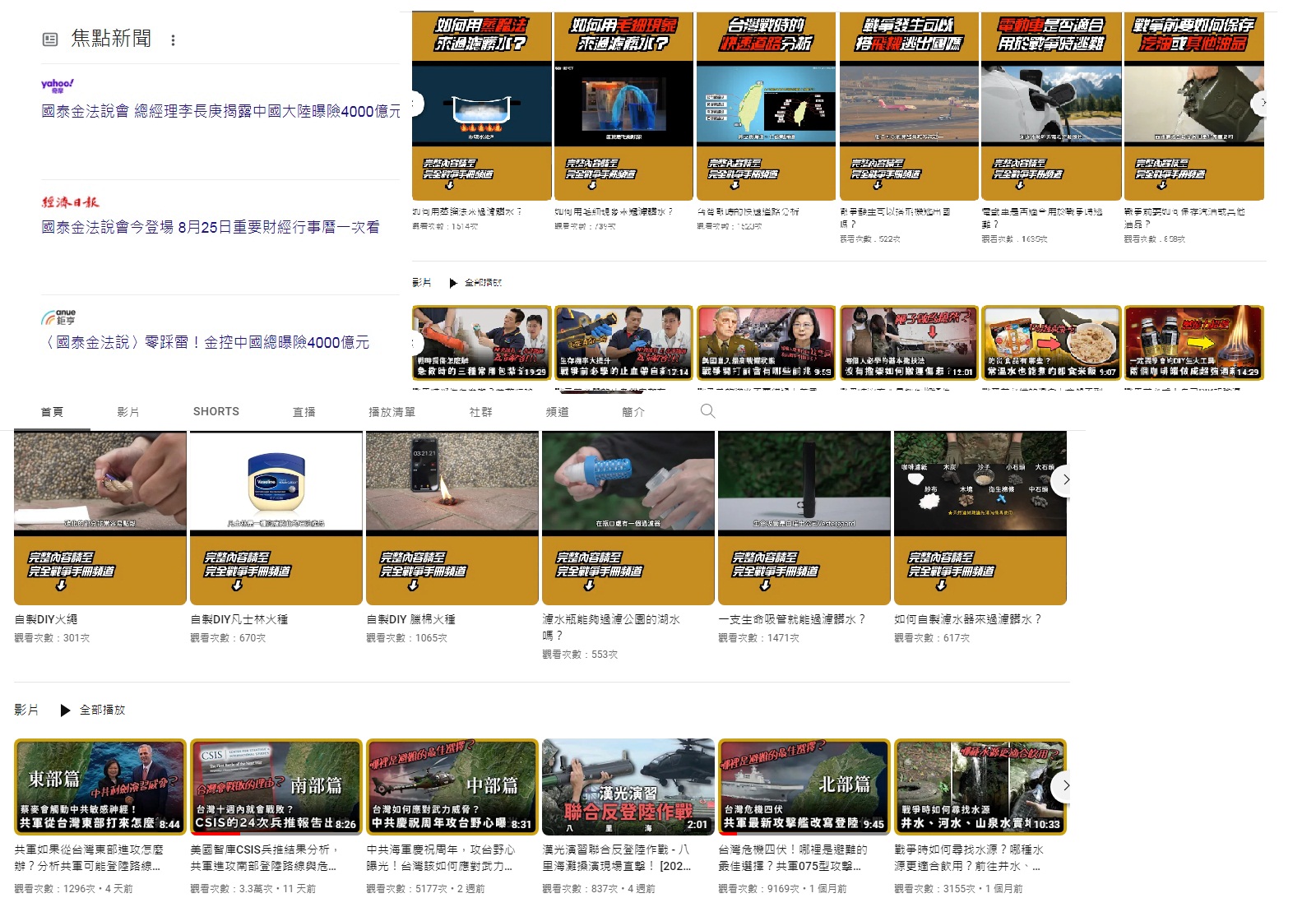1316x898 pixels.
Task: Open the 焦點新聞 three-dot options menu
Action: coord(173,39)
